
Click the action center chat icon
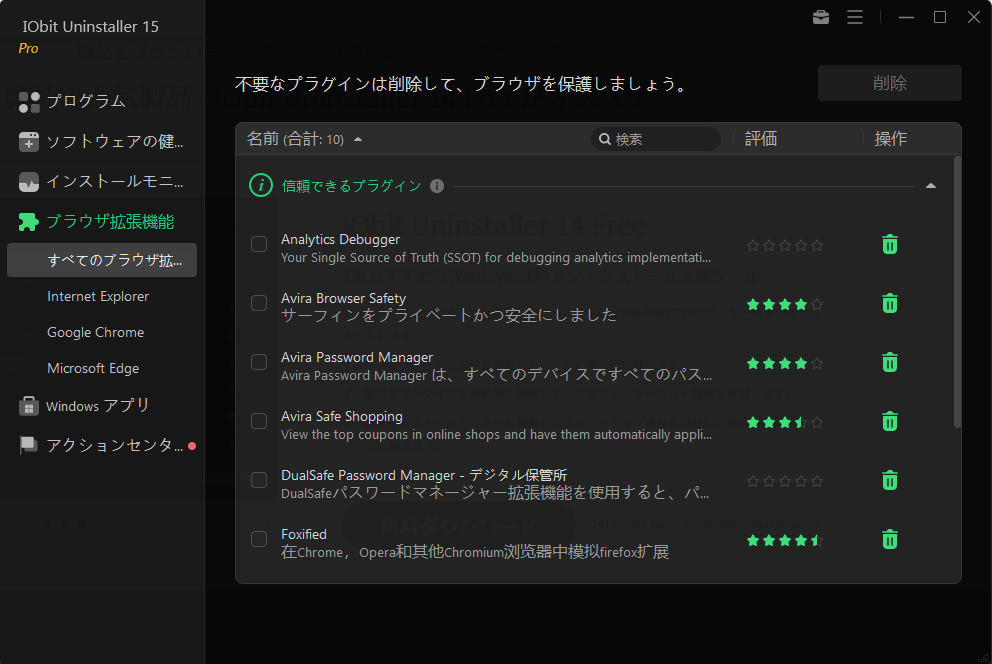[x=28, y=445]
